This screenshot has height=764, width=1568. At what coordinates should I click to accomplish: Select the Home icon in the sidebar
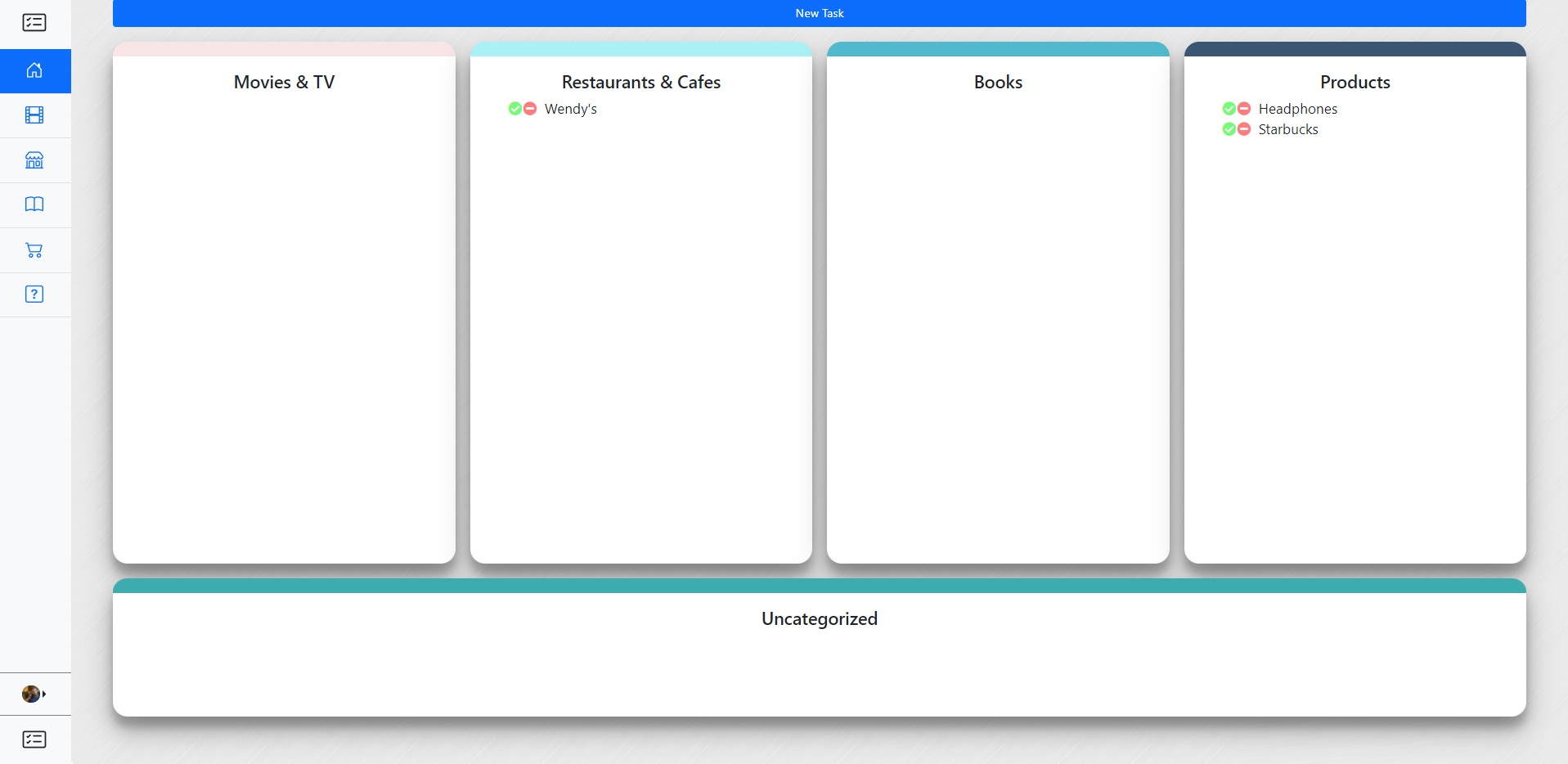point(34,70)
